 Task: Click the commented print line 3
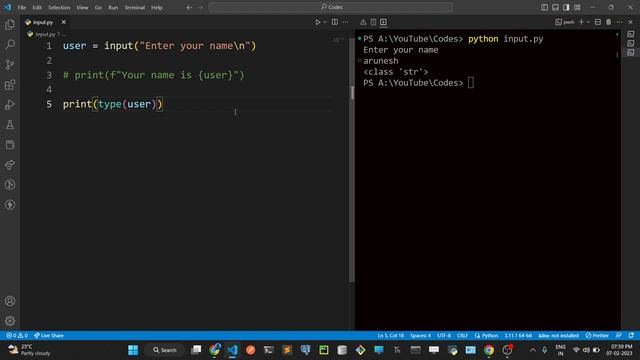tap(153, 75)
